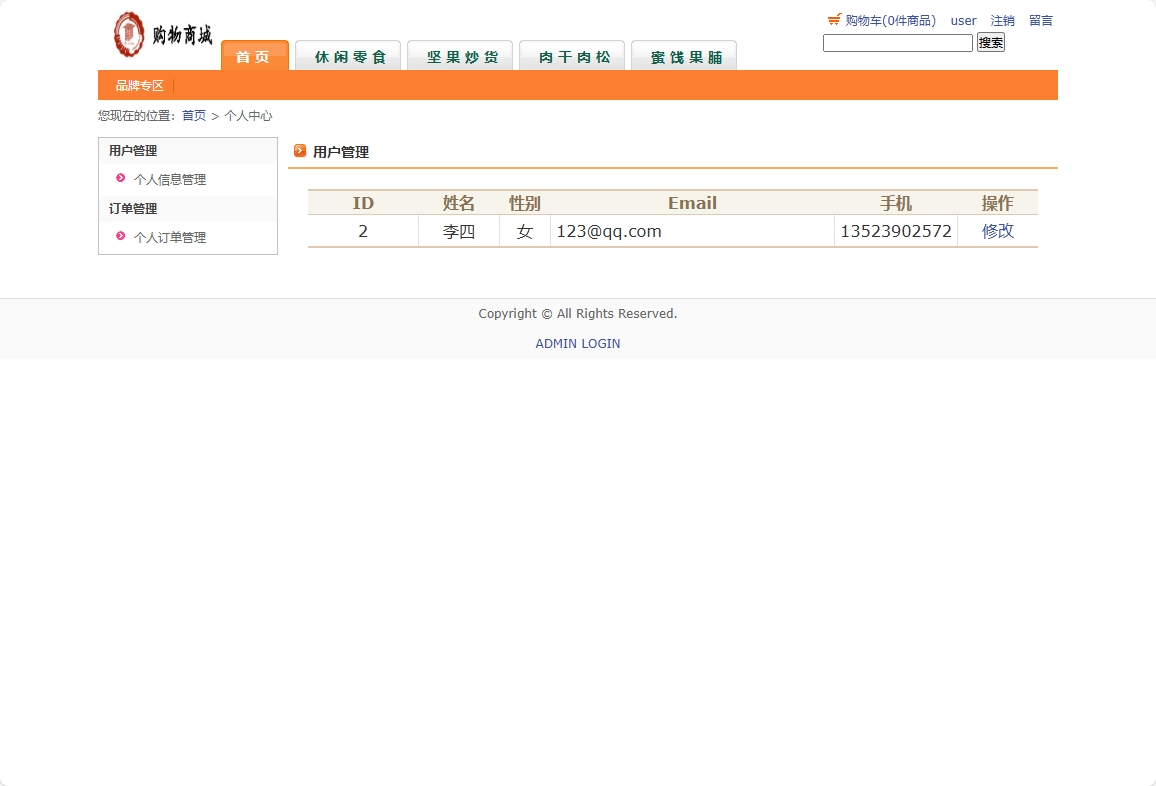This screenshot has height=786, width=1156.
Task: Click the shopping cart icon
Action: click(x=833, y=18)
